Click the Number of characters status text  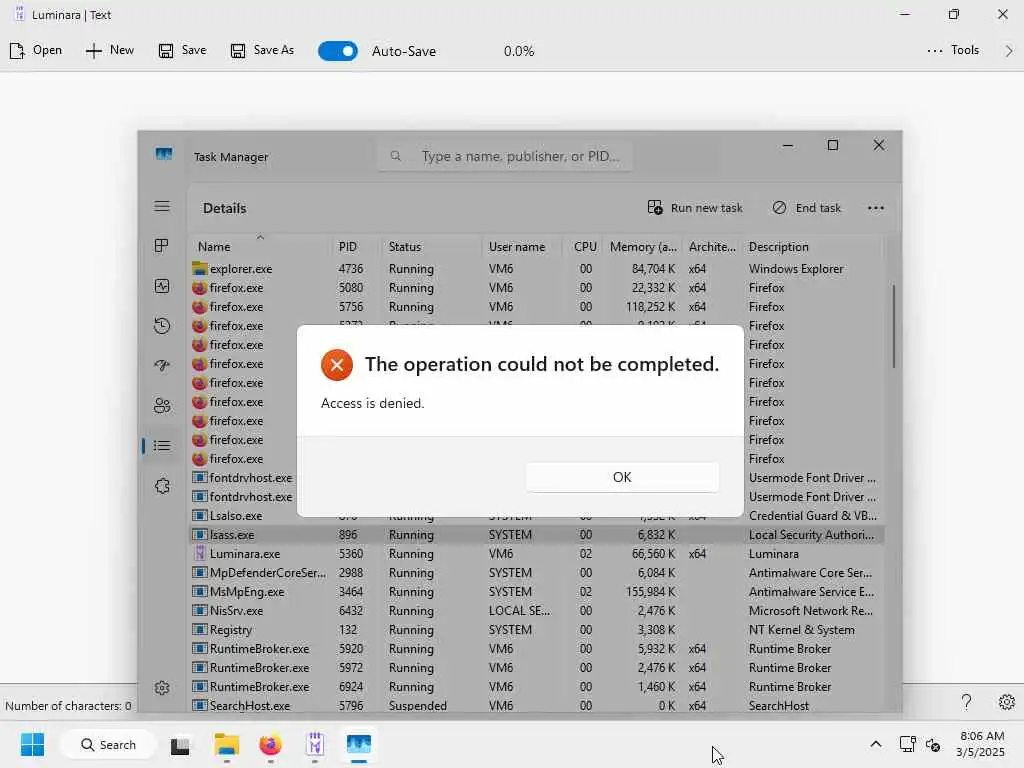(x=68, y=706)
